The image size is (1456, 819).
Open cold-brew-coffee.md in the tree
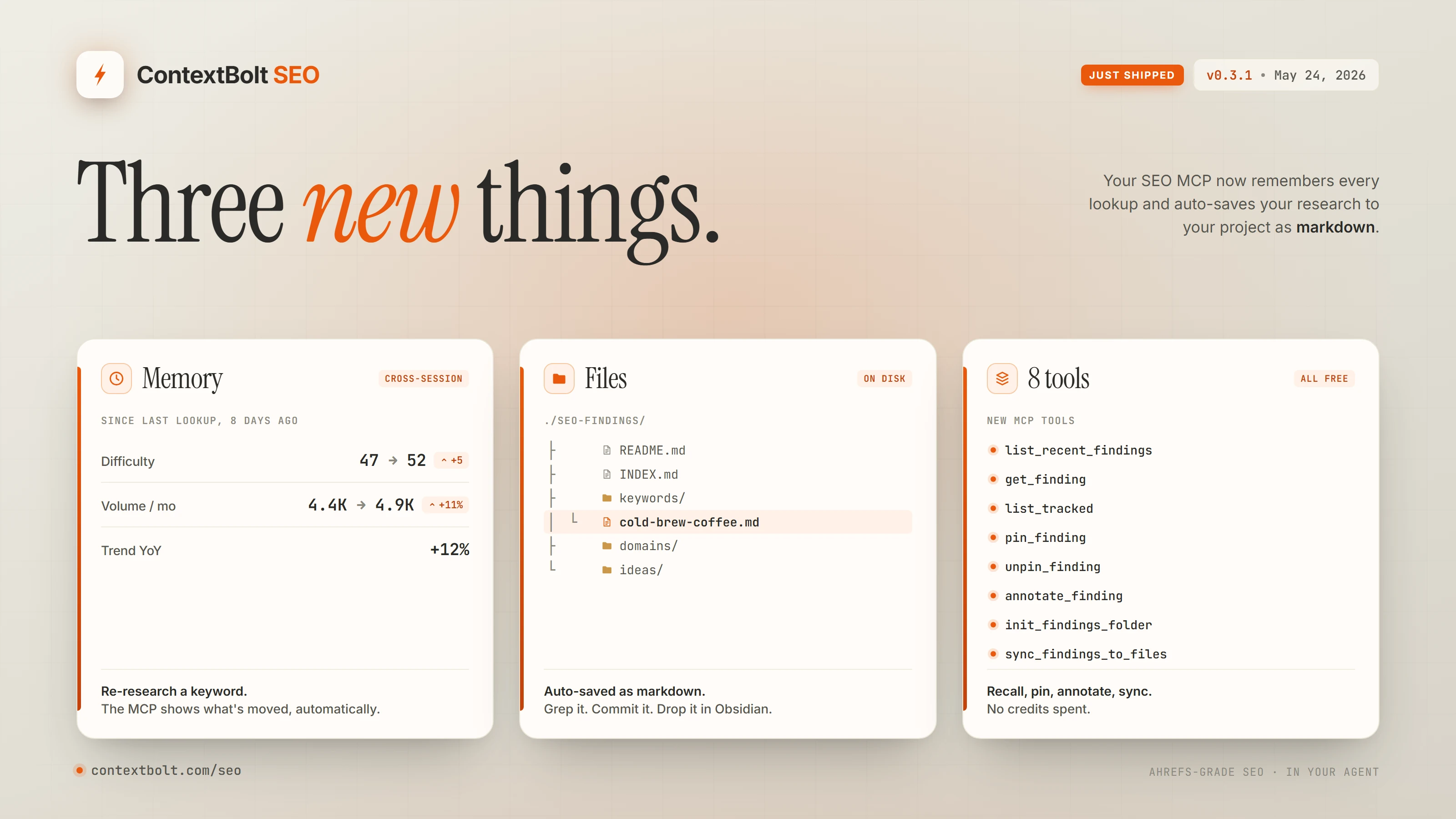tap(728, 522)
